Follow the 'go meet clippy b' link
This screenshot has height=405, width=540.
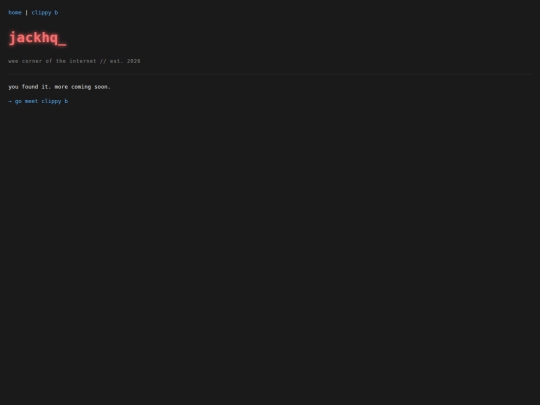tap(38, 101)
